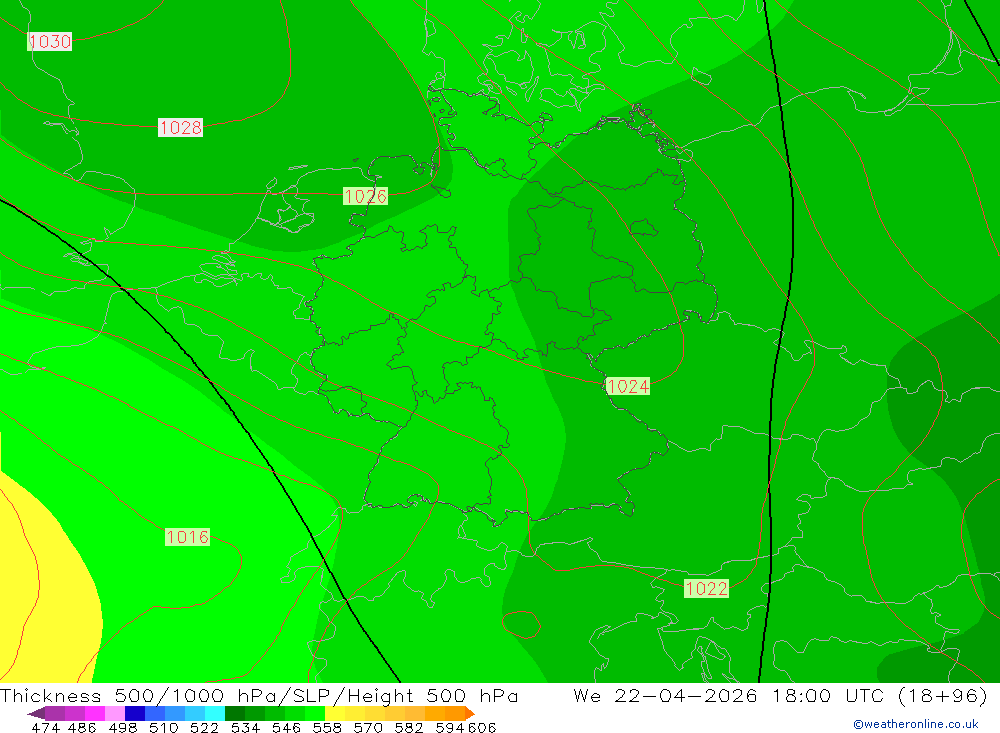Click the legend value 474
The height and width of the screenshot is (733, 1000).
coord(45,727)
